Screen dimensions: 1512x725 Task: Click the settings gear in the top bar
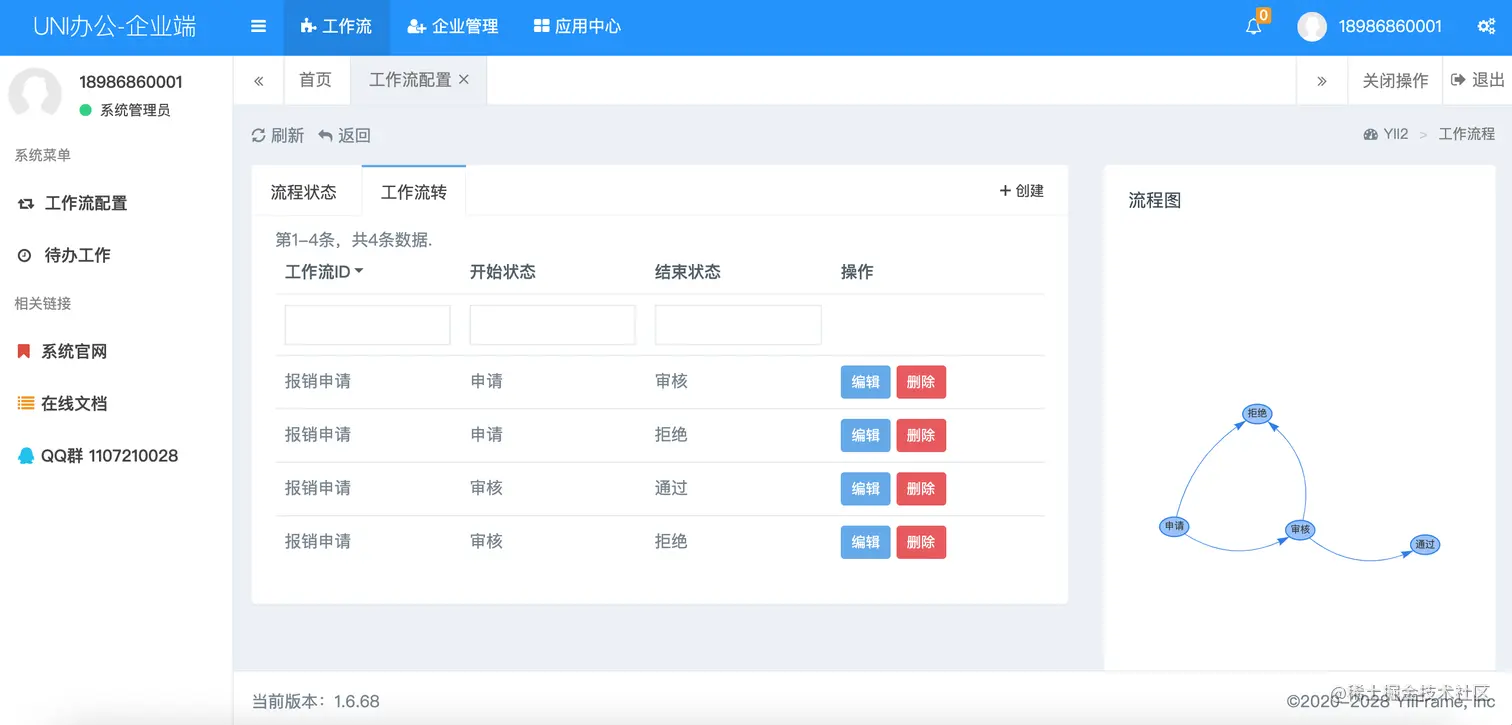[1487, 27]
